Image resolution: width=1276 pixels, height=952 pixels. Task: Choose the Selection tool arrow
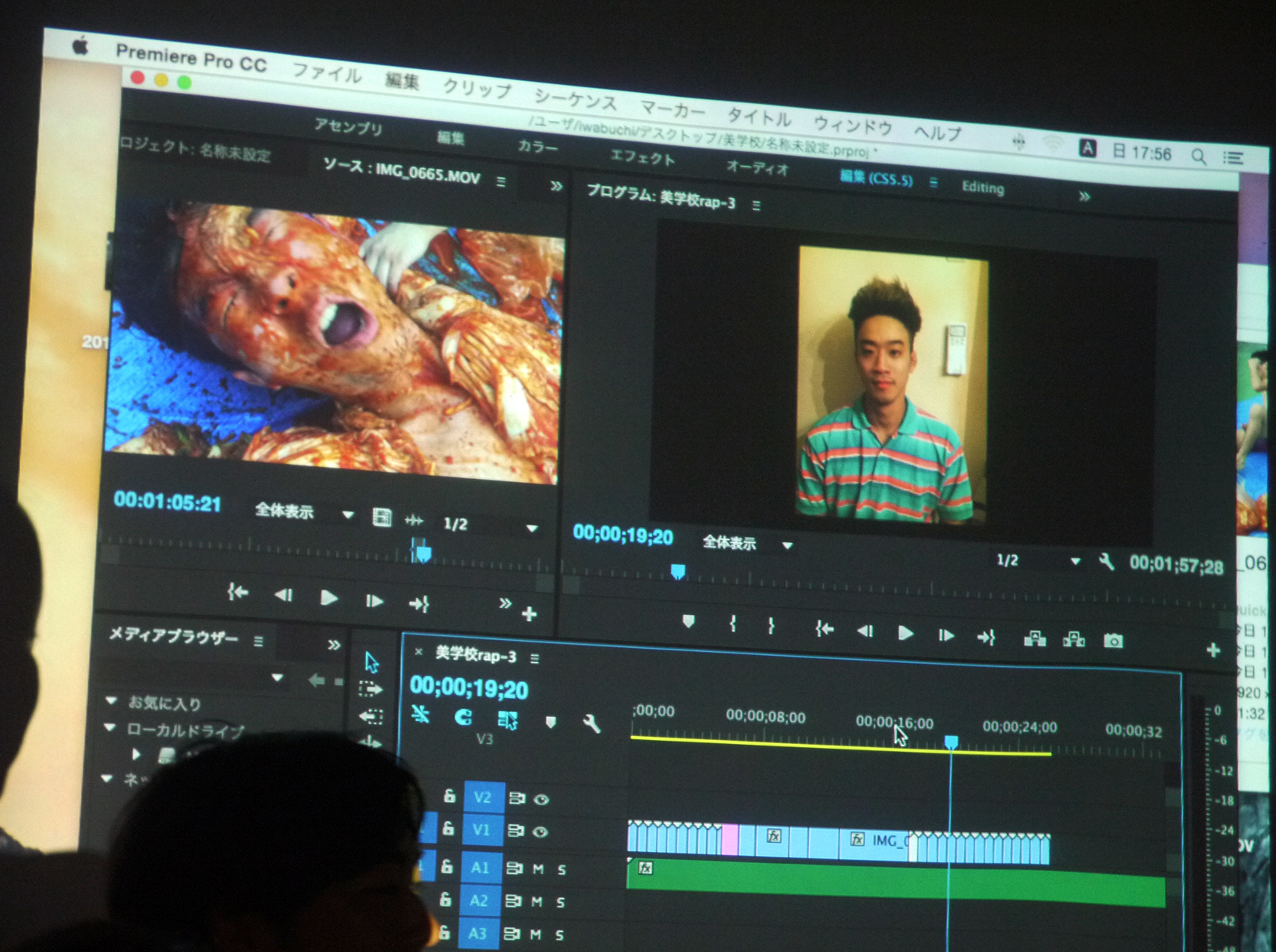[372, 661]
